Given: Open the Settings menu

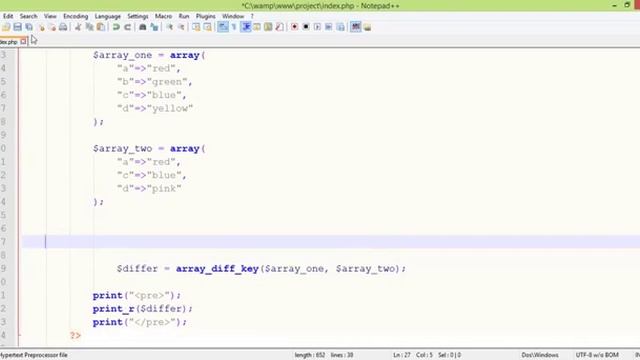Looking at the screenshot, I should (x=138, y=16).
